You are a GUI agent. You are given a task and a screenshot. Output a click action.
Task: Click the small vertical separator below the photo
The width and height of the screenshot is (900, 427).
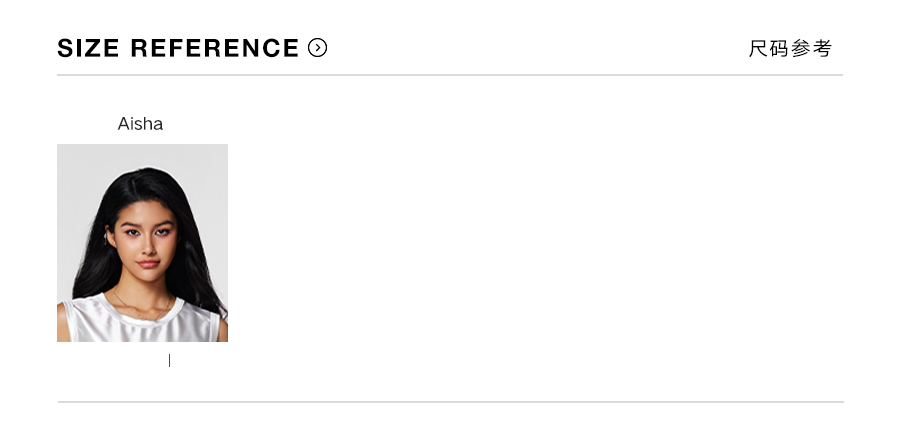point(169,361)
